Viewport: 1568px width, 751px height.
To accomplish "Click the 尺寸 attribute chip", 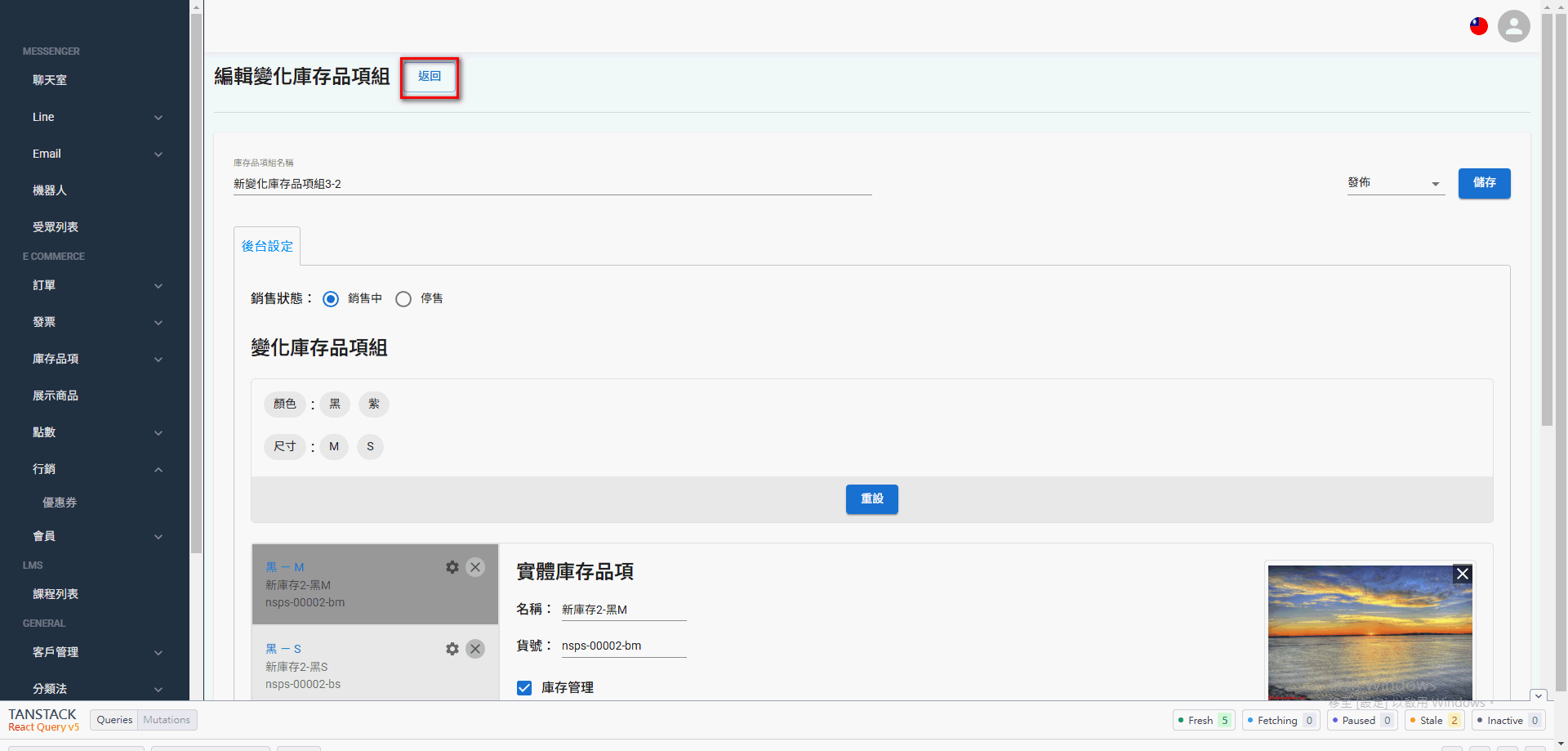I will point(285,447).
